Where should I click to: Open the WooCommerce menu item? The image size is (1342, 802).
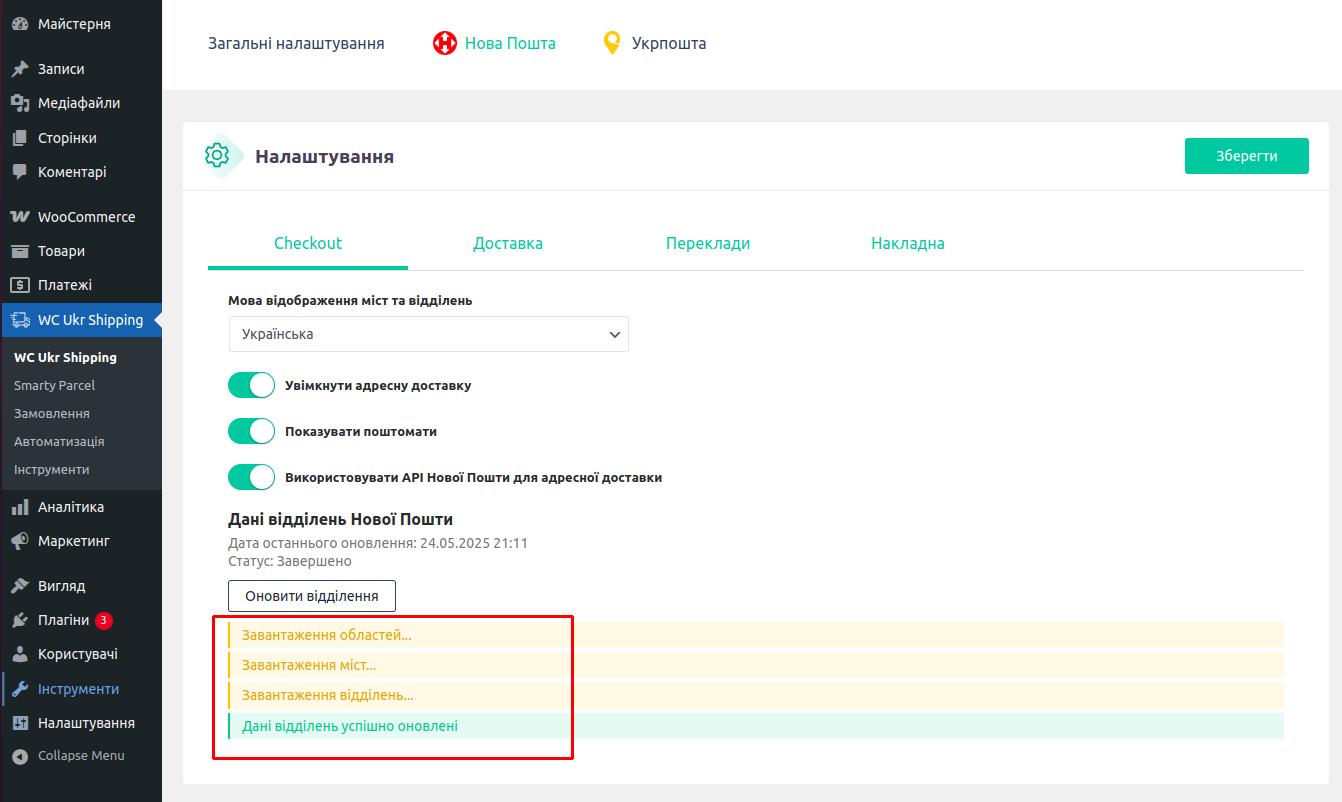81,217
